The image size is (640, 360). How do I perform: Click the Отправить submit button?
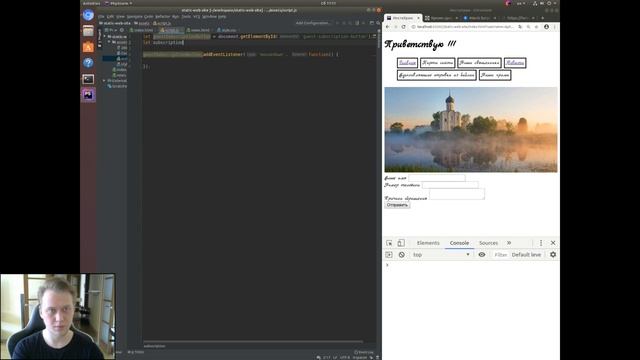tap(397, 205)
